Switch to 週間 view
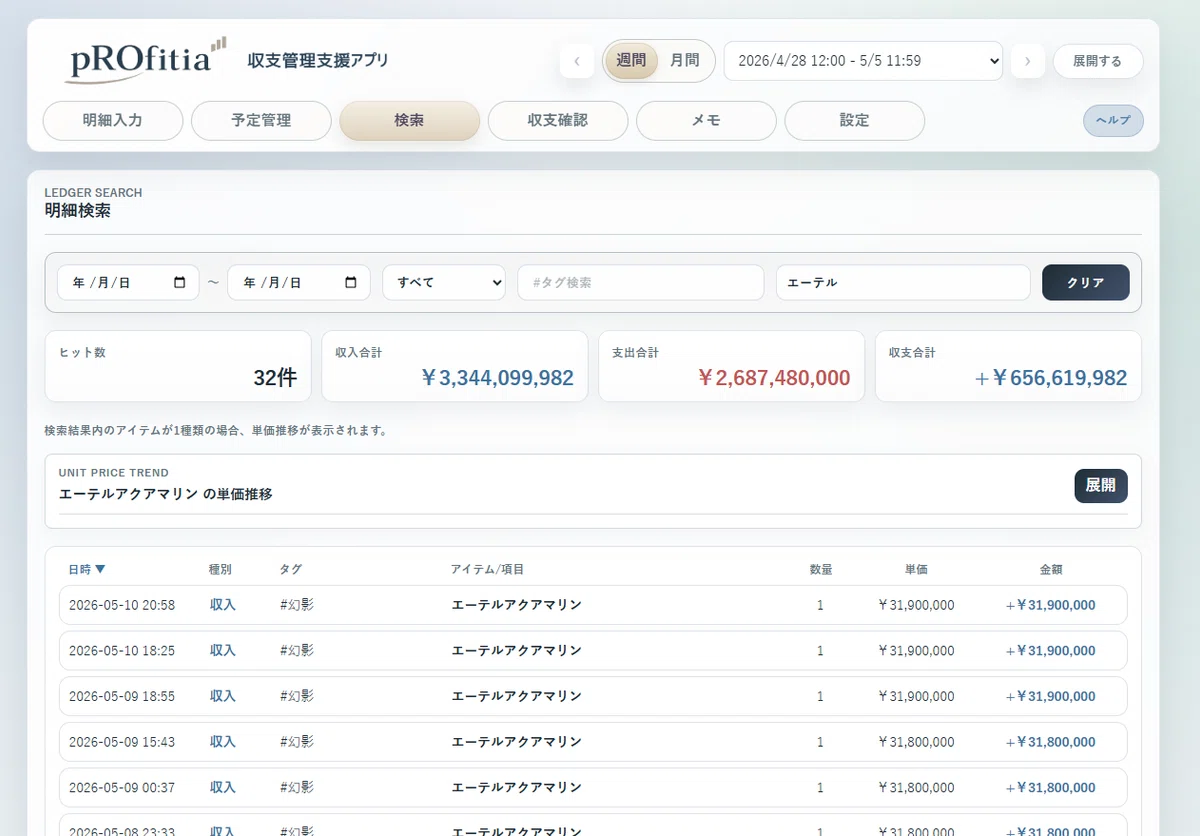Screen dimensions: 1200x836 [x=631, y=60]
